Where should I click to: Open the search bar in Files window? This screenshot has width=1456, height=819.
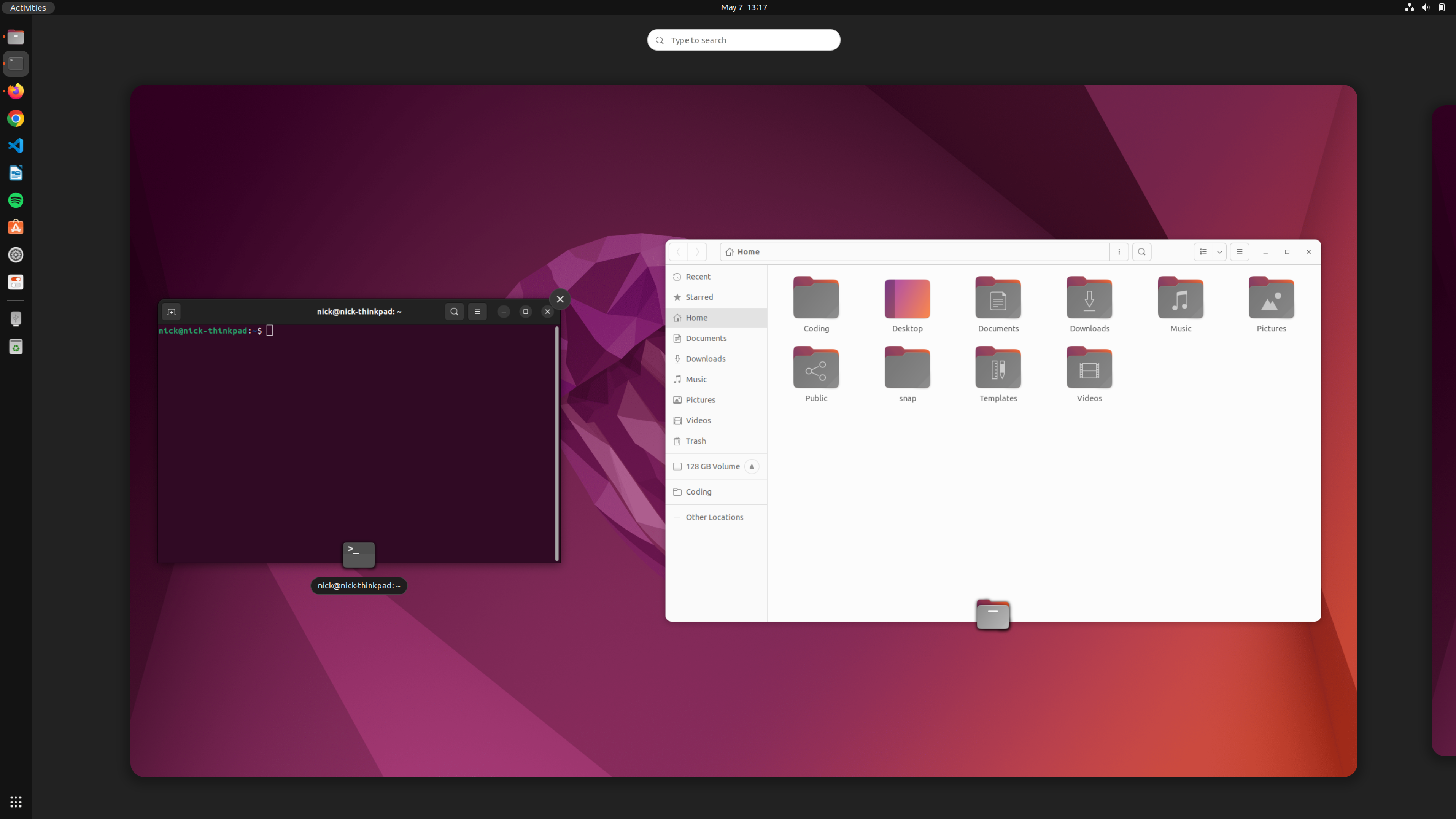[x=1141, y=251]
